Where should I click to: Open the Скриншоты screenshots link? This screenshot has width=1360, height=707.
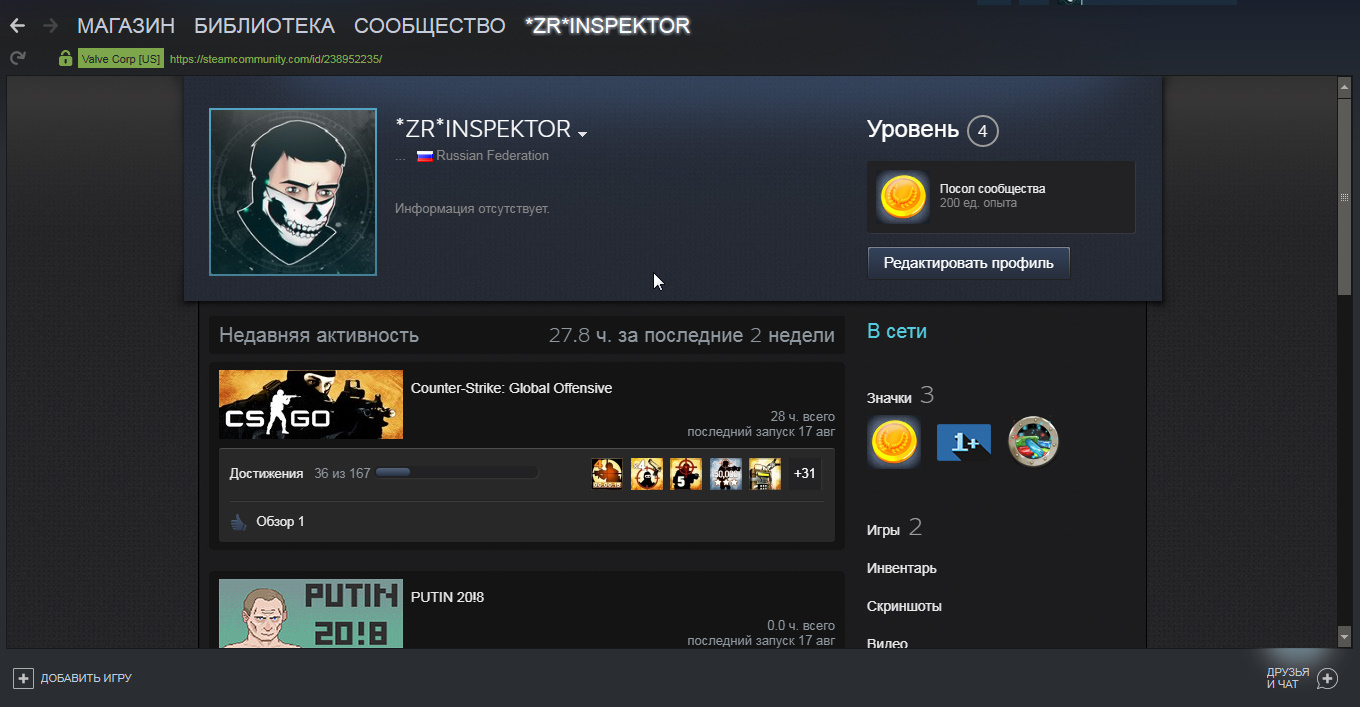[x=904, y=606]
